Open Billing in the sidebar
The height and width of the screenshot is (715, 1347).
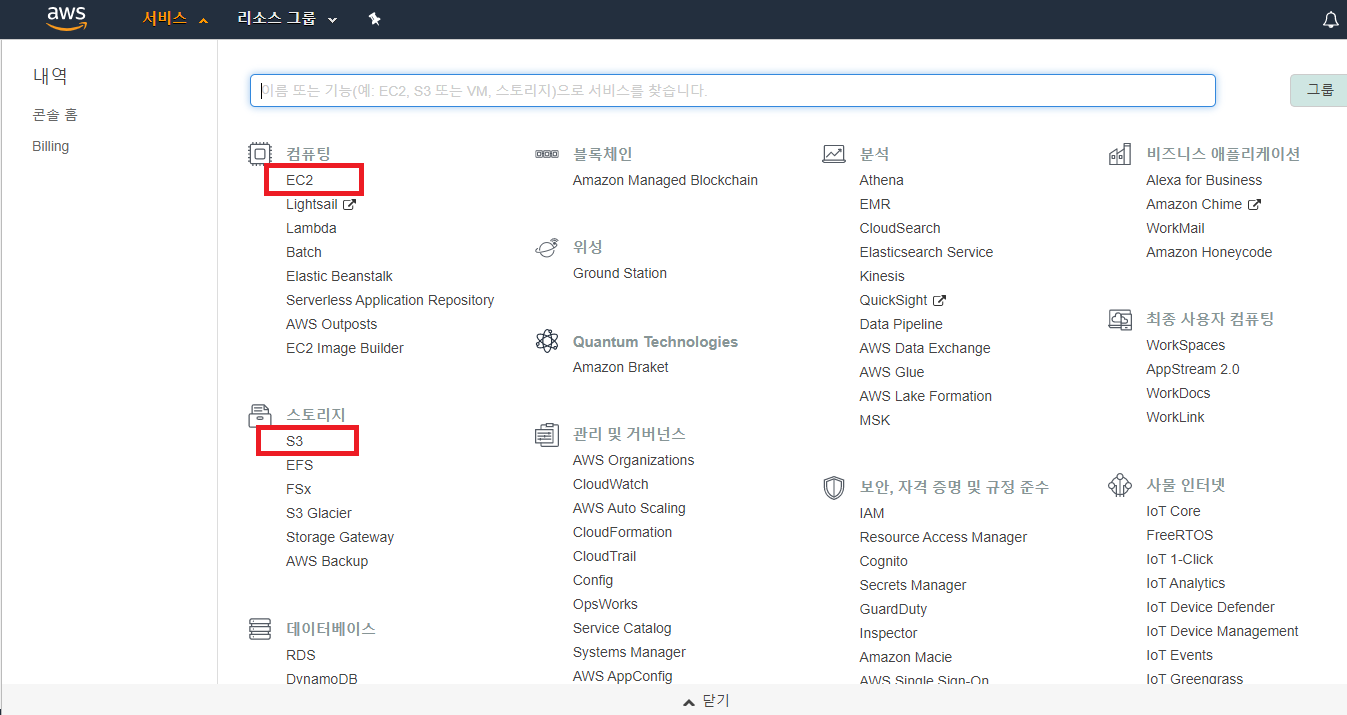tap(51, 146)
